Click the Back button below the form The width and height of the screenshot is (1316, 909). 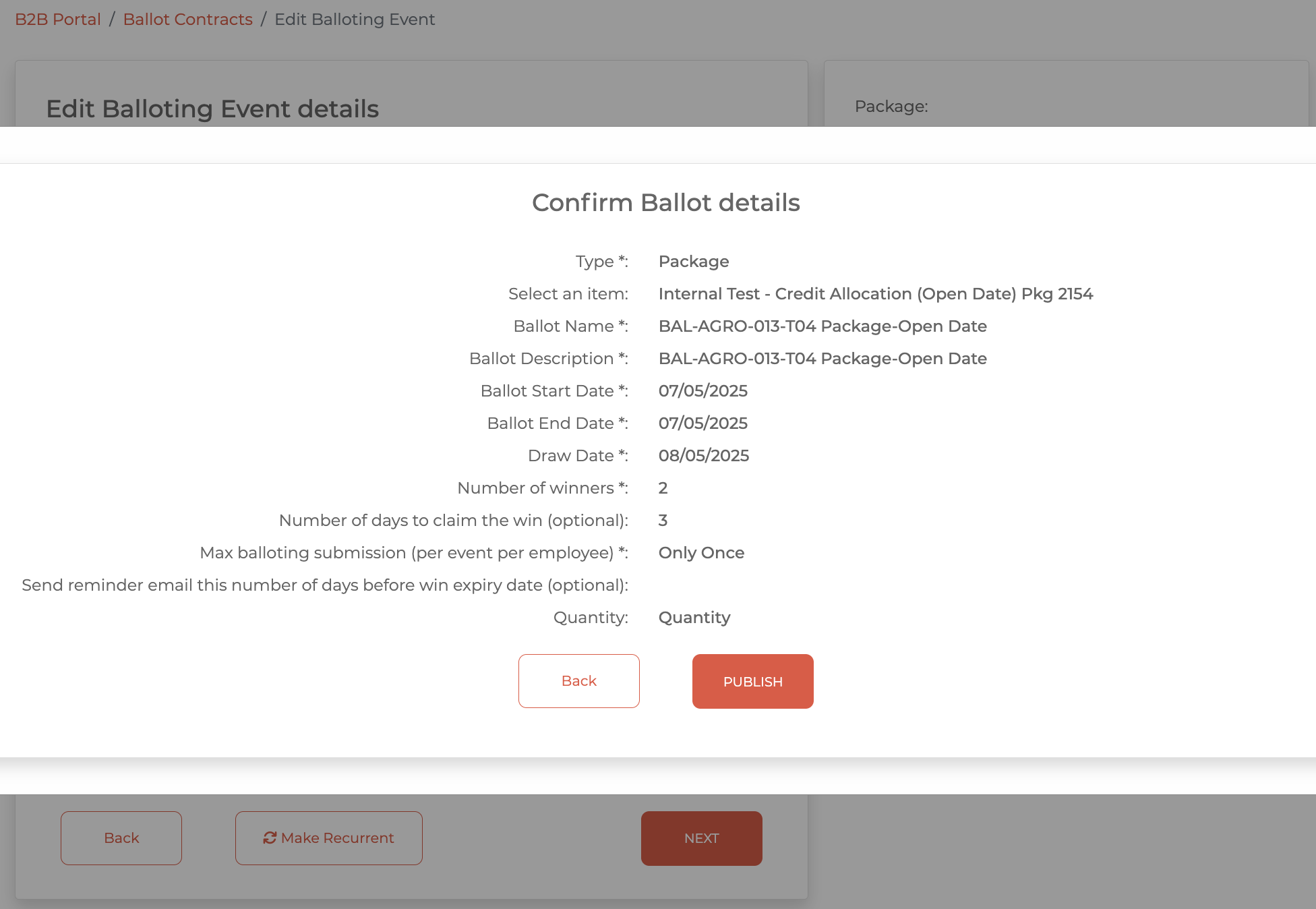point(121,838)
